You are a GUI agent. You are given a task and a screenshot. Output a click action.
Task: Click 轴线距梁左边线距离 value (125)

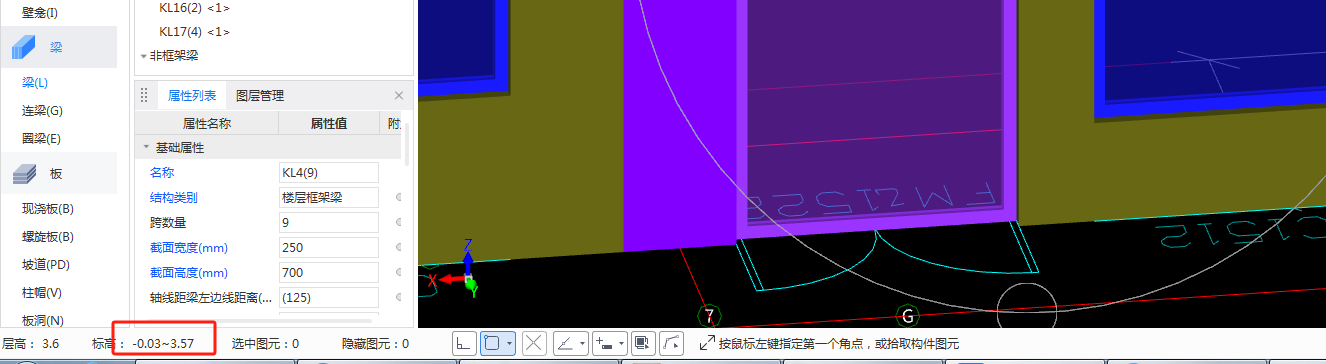329,298
